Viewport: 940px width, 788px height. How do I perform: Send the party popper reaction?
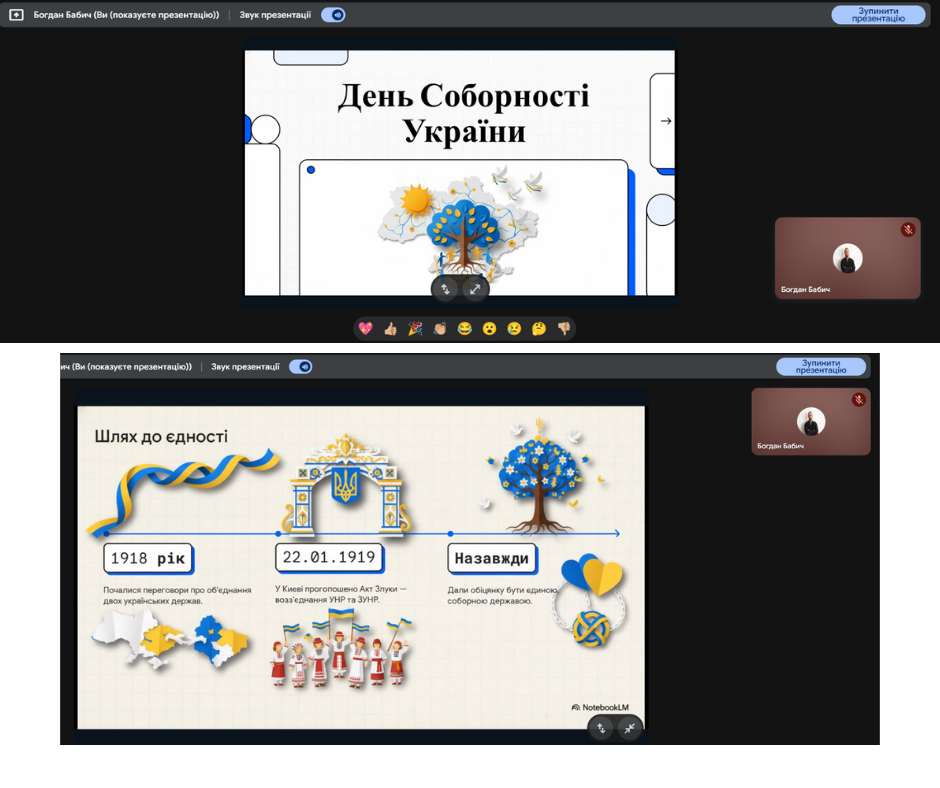415,328
